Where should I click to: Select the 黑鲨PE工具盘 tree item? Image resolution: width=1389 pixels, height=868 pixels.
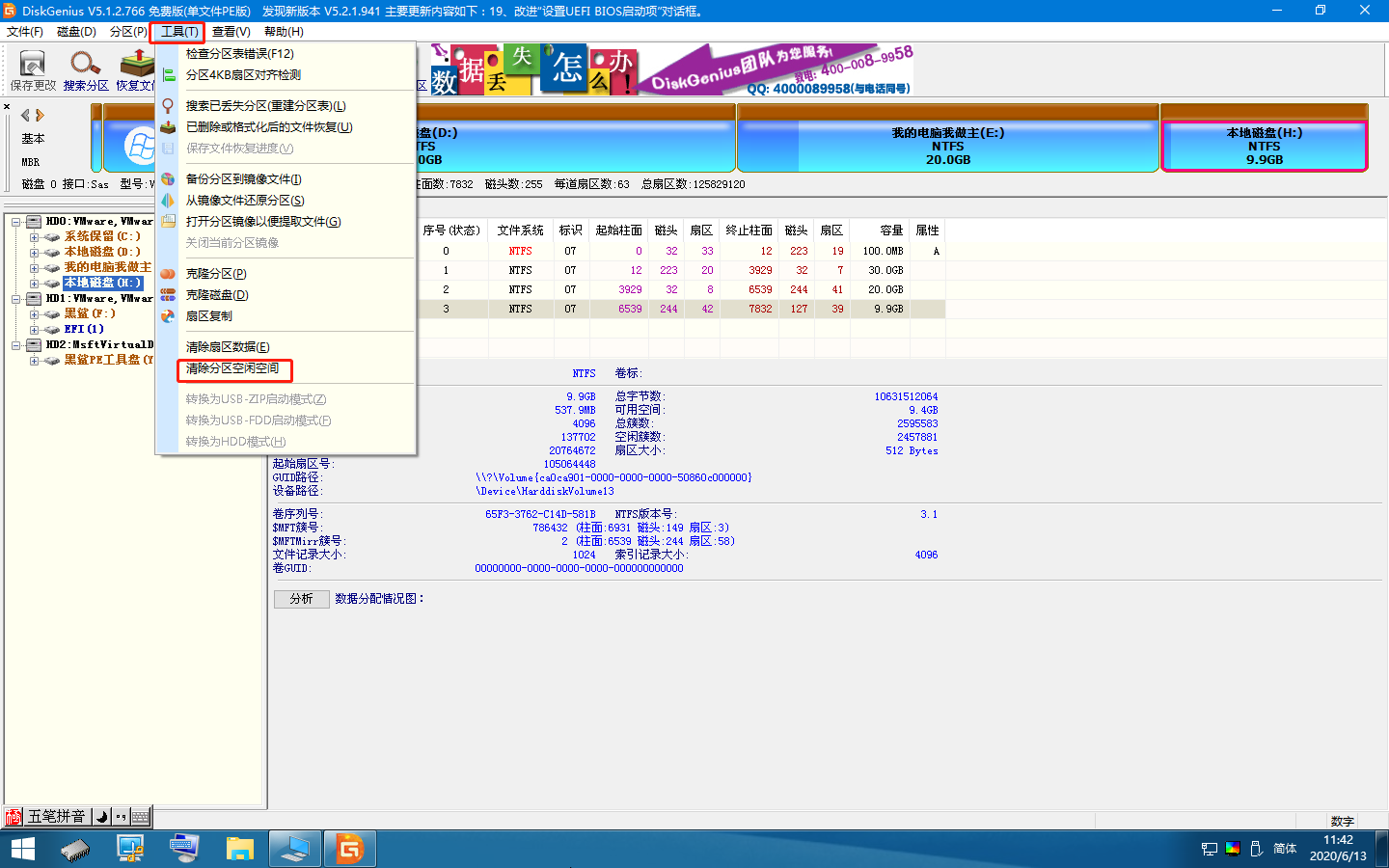pos(108,361)
